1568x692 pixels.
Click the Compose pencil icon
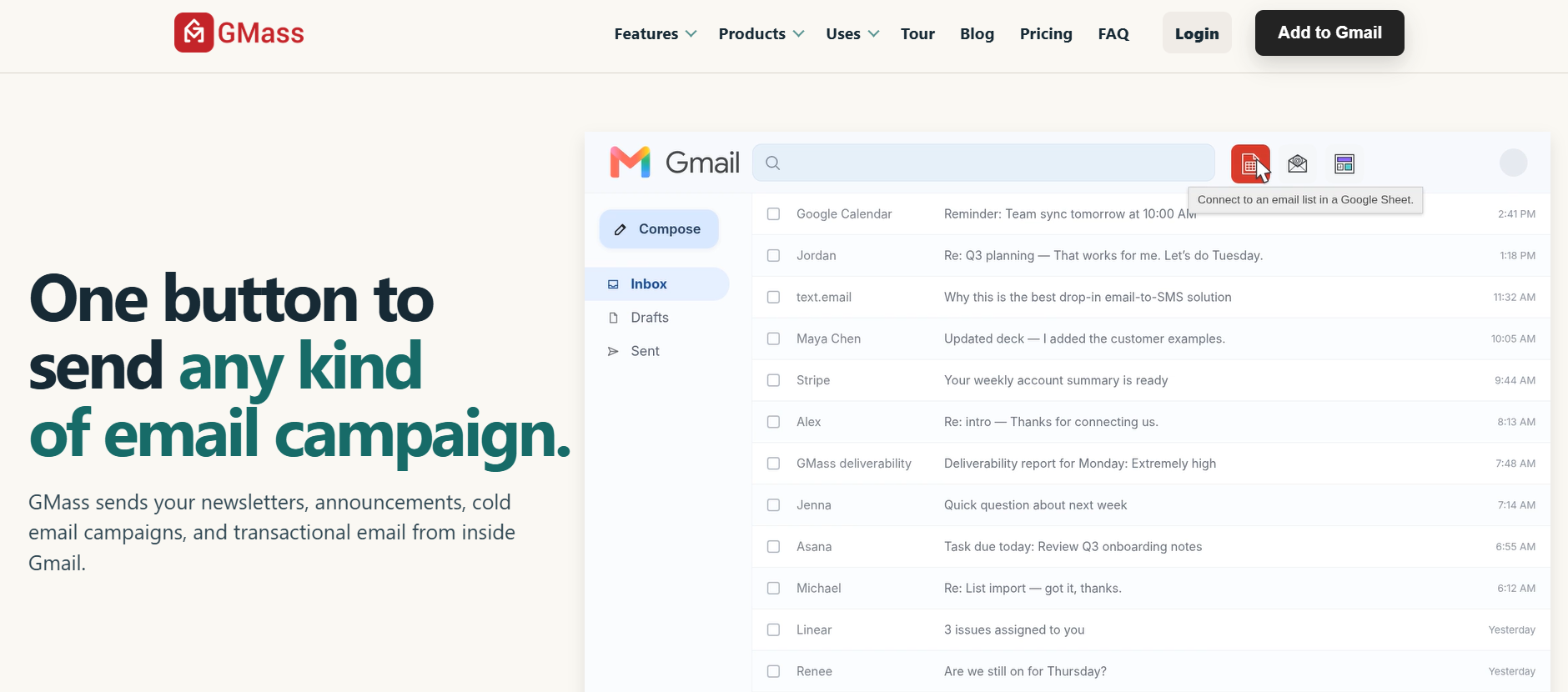coord(620,229)
